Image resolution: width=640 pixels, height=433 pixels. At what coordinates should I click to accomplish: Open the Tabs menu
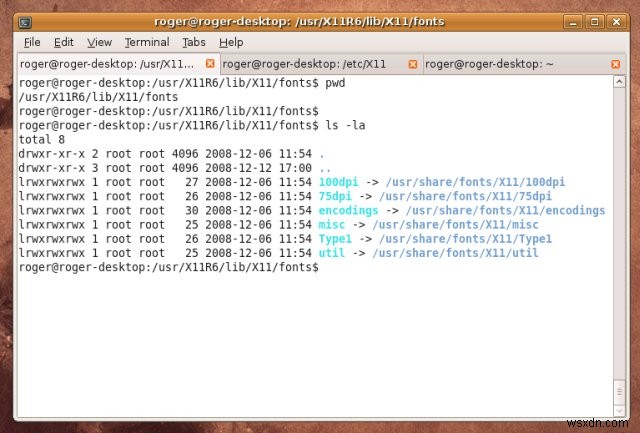(194, 42)
